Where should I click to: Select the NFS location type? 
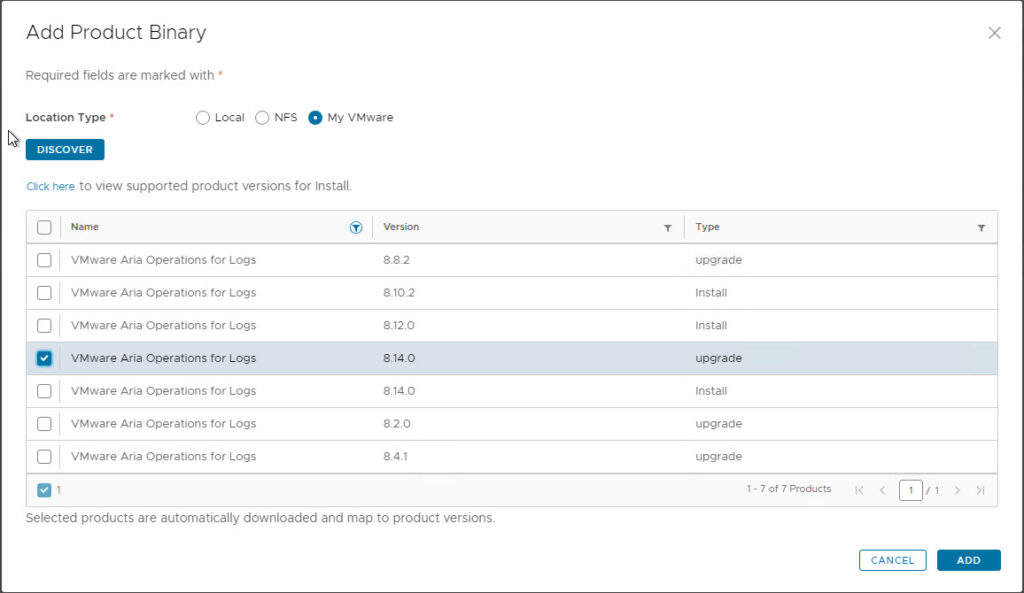[261, 117]
